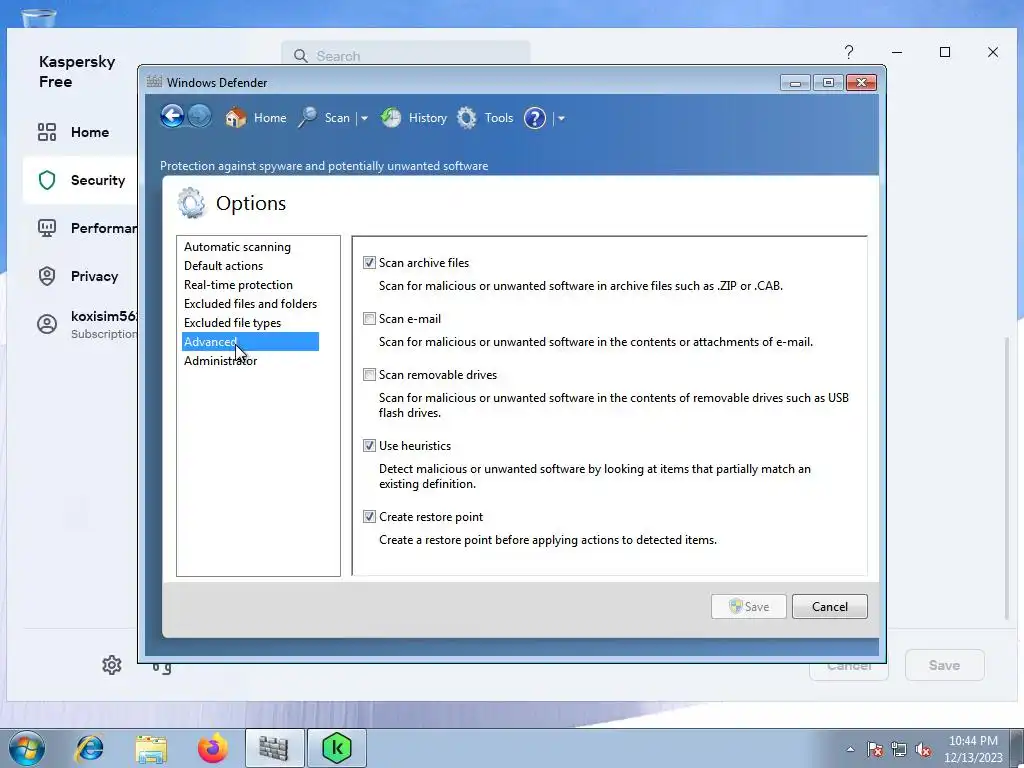1024x768 pixels.
Task: Enable Scan e-mail checkbox
Action: point(370,319)
